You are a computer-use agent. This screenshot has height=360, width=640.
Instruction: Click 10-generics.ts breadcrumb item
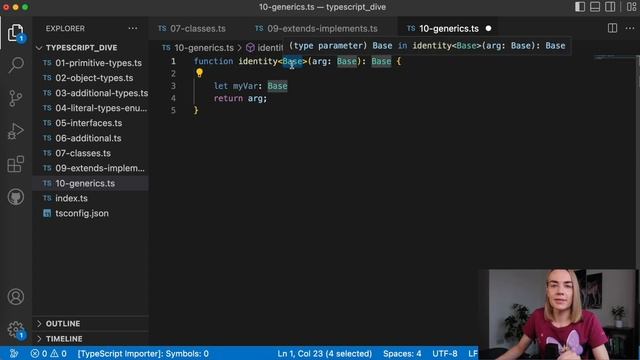[x=198, y=48]
